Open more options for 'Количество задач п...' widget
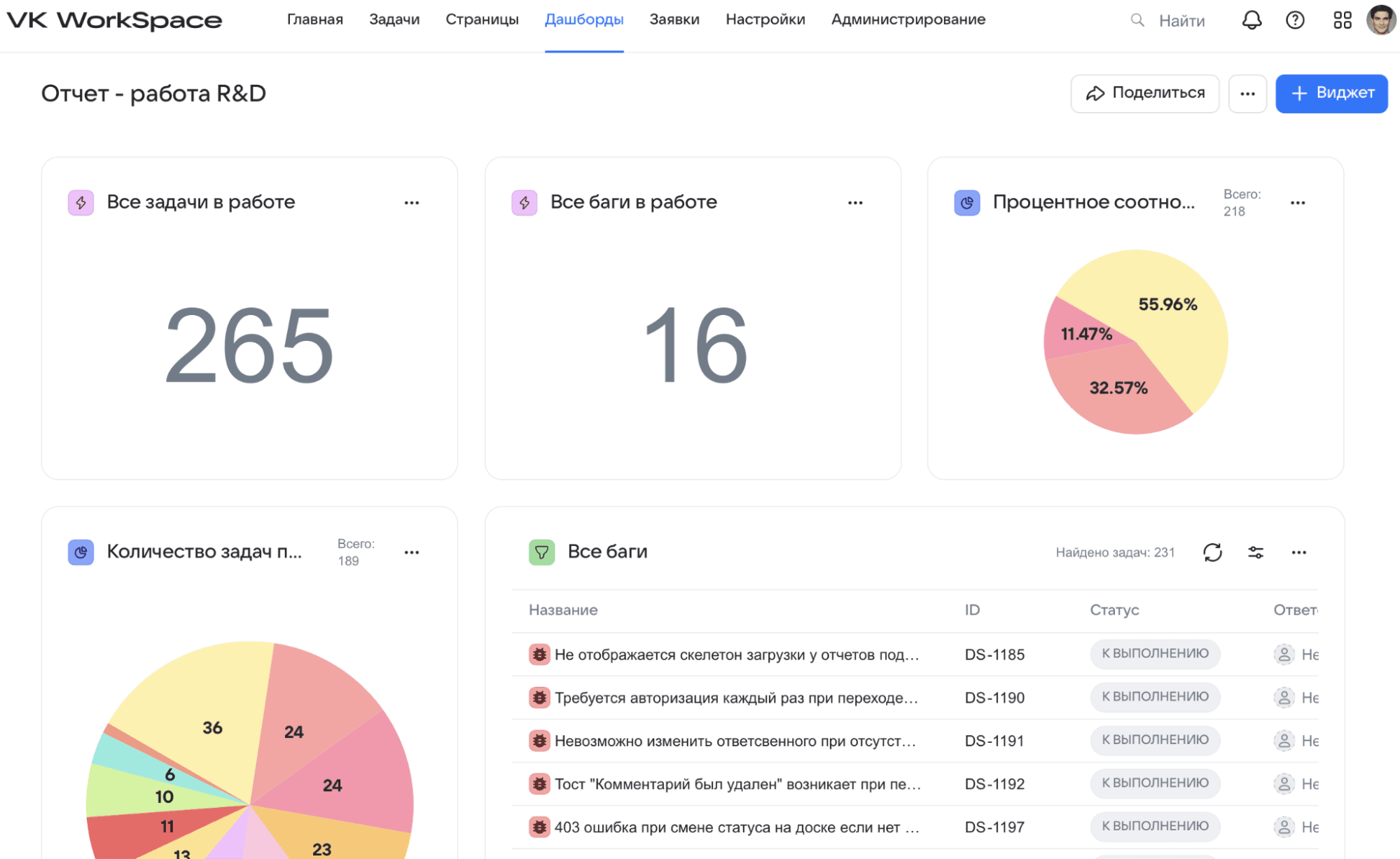 pos(412,552)
